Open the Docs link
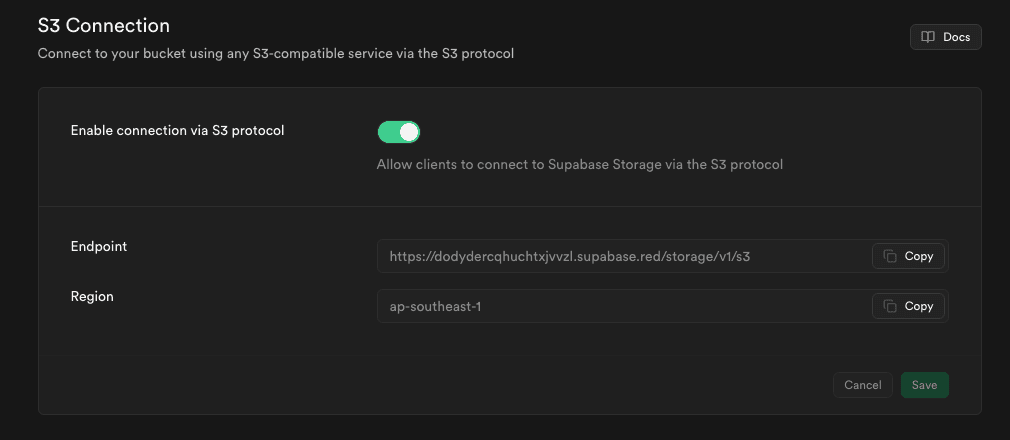The image size is (1010, 440). coord(946,37)
